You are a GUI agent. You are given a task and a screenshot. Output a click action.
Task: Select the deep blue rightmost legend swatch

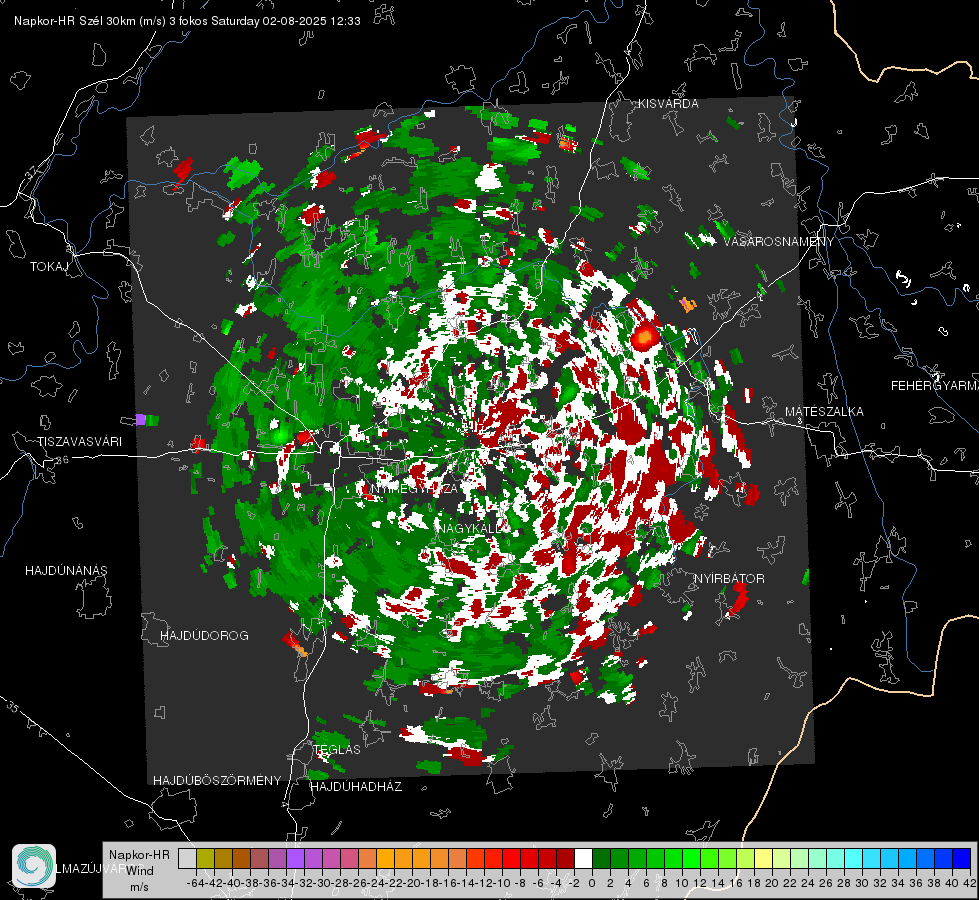point(962,859)
